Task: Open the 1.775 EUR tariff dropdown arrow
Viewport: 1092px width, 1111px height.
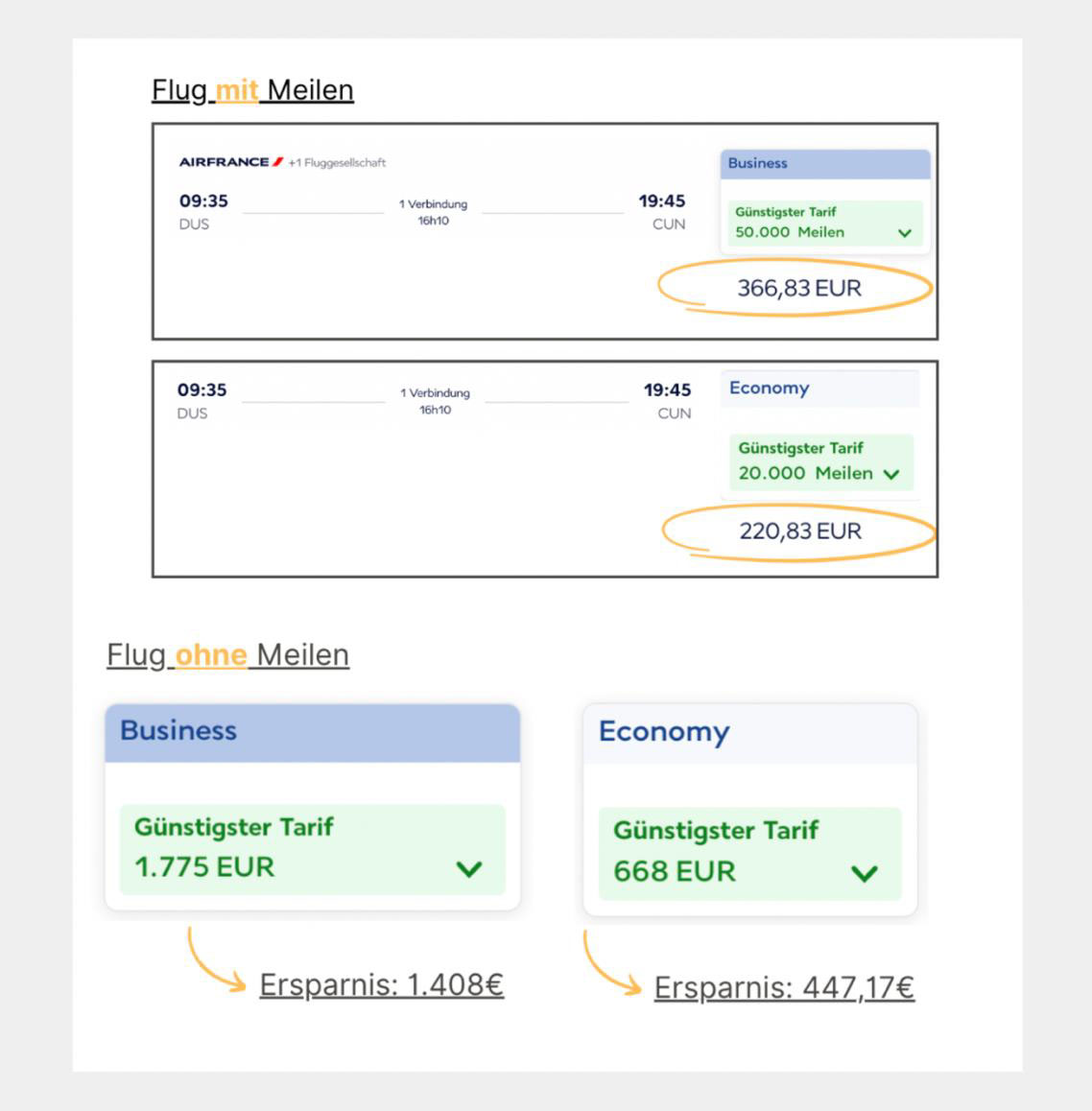Action: [x=468, y=869]
